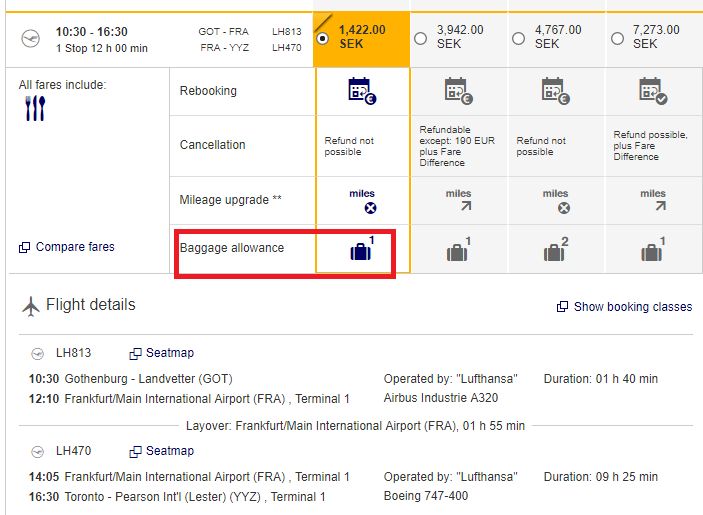Click the Refund possible, plus Fare Difference text
Viewport: 703px width, 515px height.
coord(650,146)
